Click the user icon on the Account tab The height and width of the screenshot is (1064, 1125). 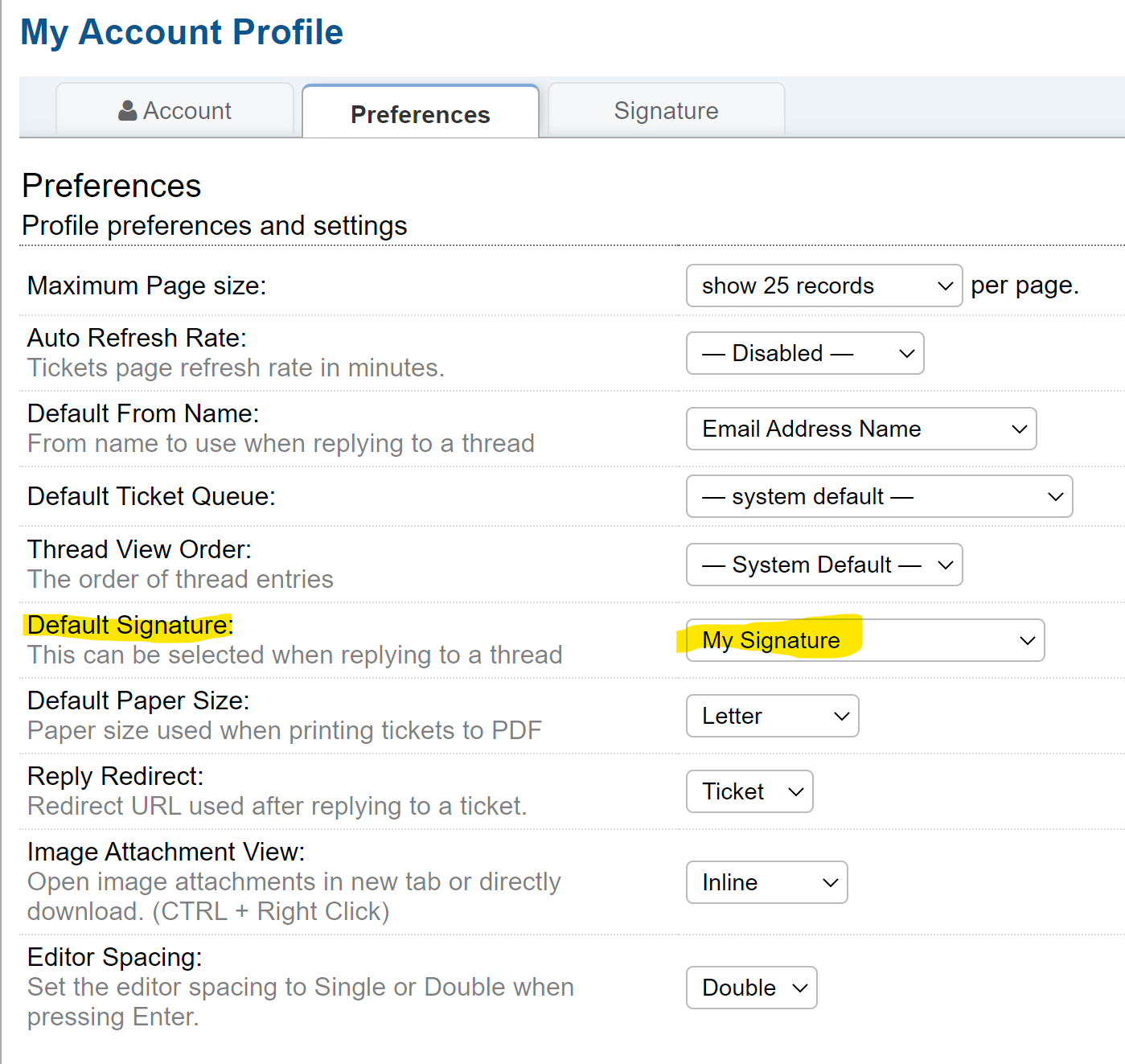tap(127, 111)
